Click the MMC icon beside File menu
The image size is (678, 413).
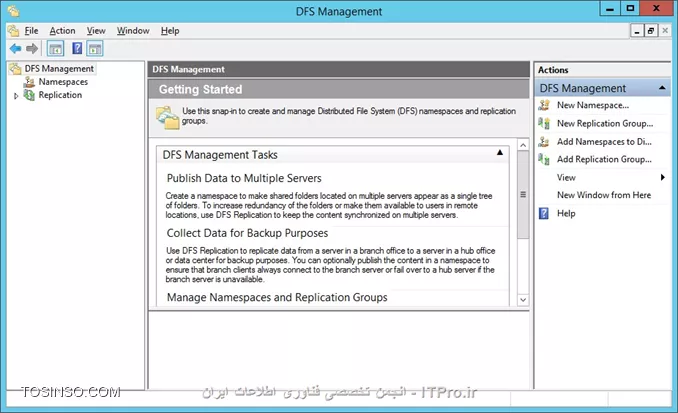click(x=14, y=31)
